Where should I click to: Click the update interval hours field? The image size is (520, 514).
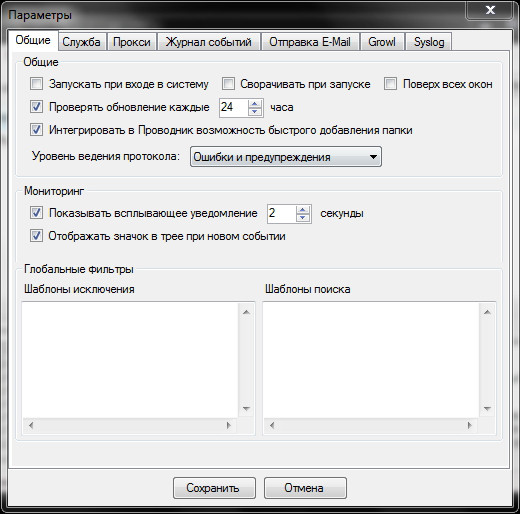coord(234,107)
